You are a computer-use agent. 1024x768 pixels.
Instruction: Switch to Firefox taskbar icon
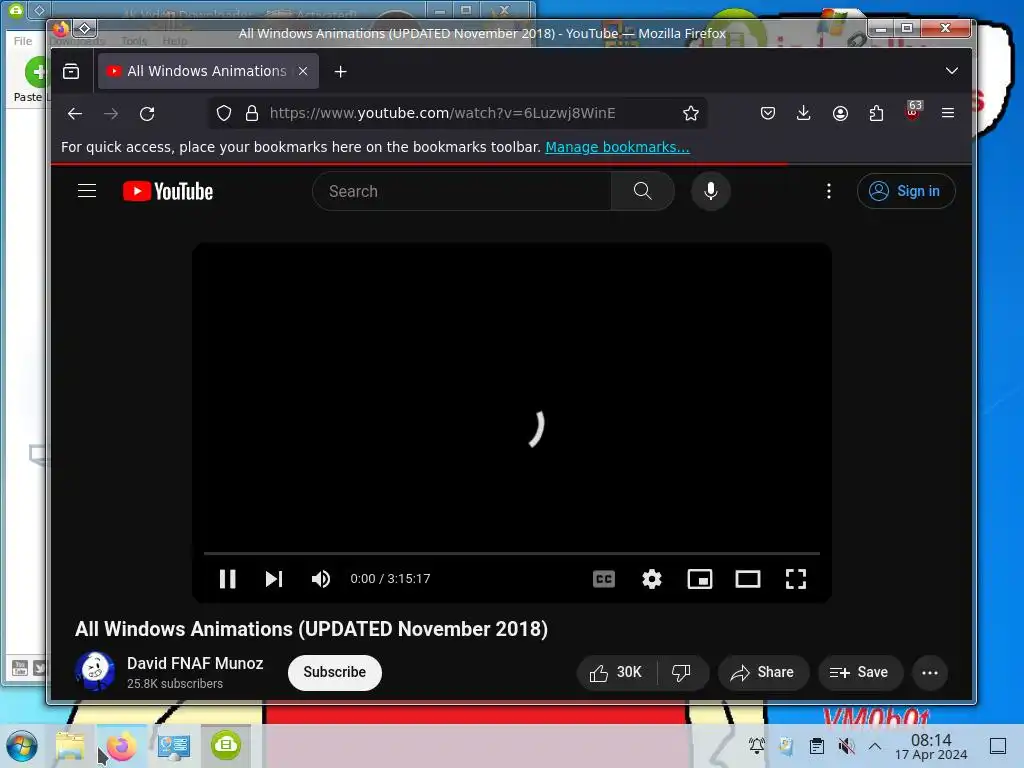[121, 746]
